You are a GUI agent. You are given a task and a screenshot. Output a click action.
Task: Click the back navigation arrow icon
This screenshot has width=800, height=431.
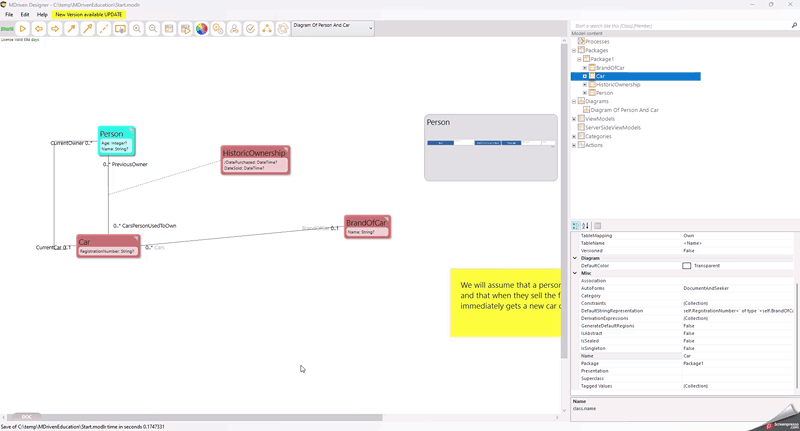[39, 29]
